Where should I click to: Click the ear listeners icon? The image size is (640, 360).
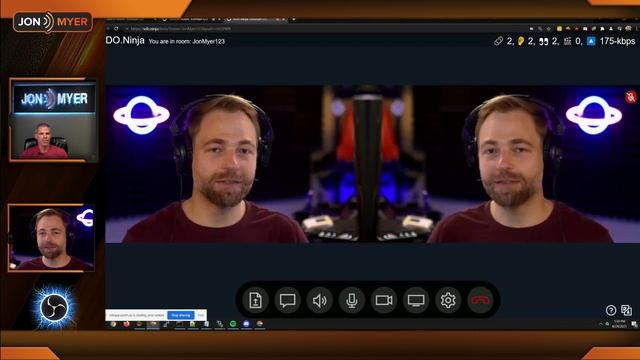pos(521,41)
